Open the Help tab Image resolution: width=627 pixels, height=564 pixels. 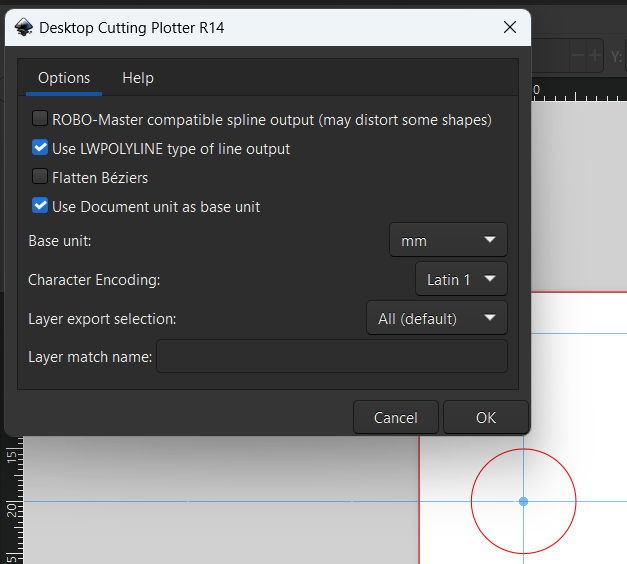(138, 78)
